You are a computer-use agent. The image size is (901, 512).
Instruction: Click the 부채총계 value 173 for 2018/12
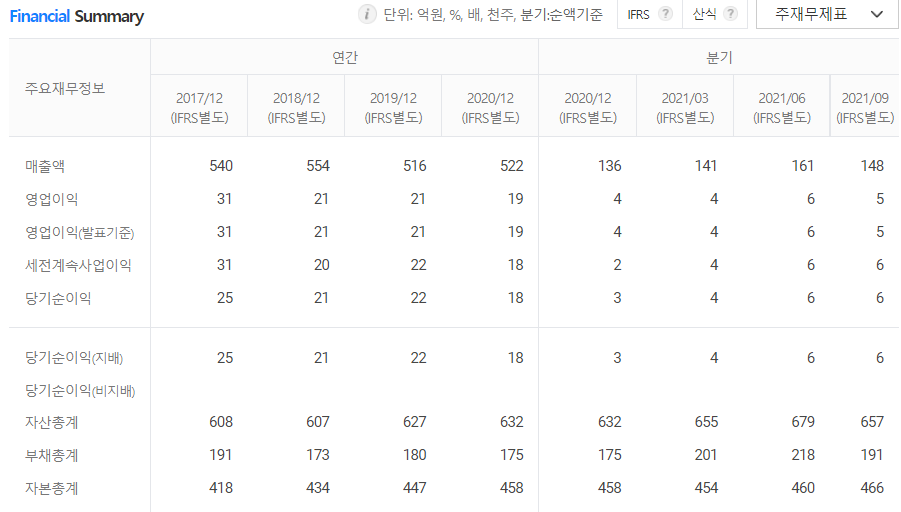(318, 455)
